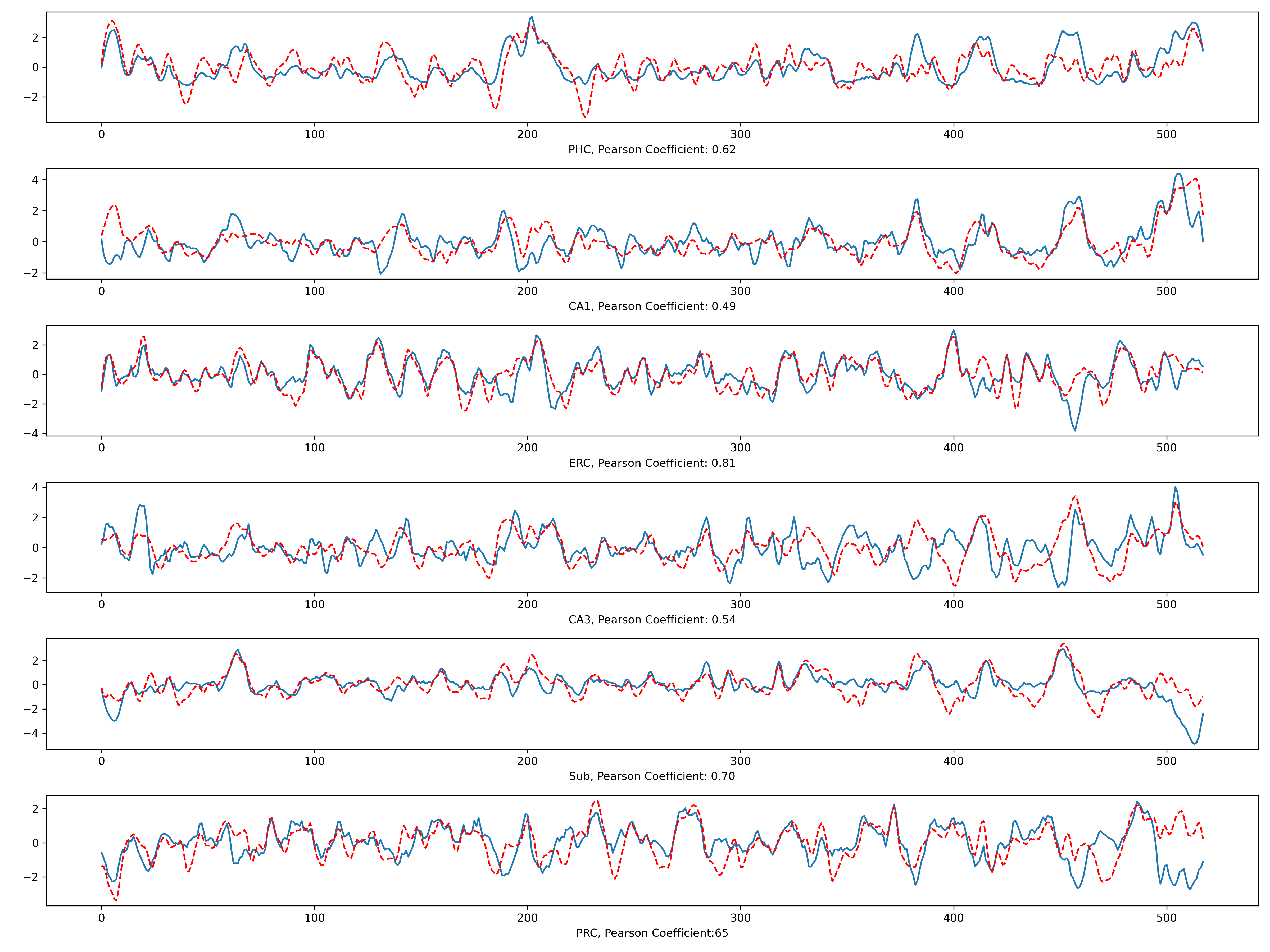1270x952 pixels.
Task: Select x-axis tick 200 of the PHC plot
Action: click(x=527, y=134)
